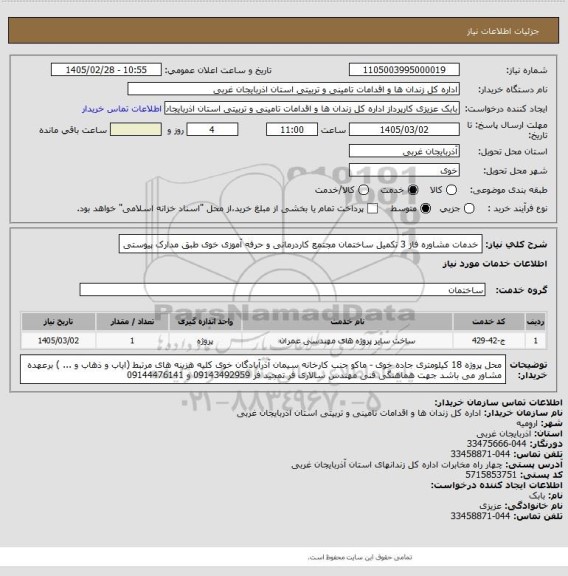Viewport: 568px width, 576px height.
Task: Click the ردیف column header
Action: click(535, 322)
